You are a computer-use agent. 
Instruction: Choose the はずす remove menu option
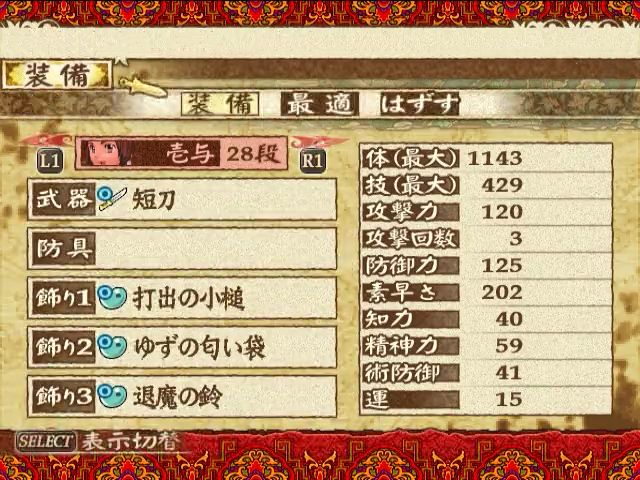[x=420, y=104]
